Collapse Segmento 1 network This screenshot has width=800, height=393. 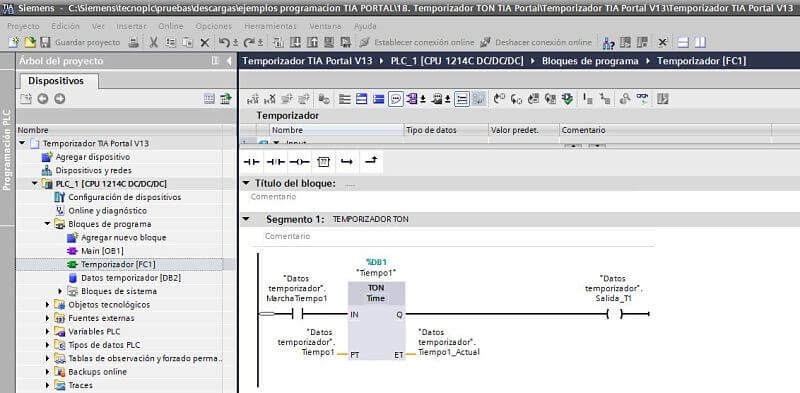click(246, 219)
